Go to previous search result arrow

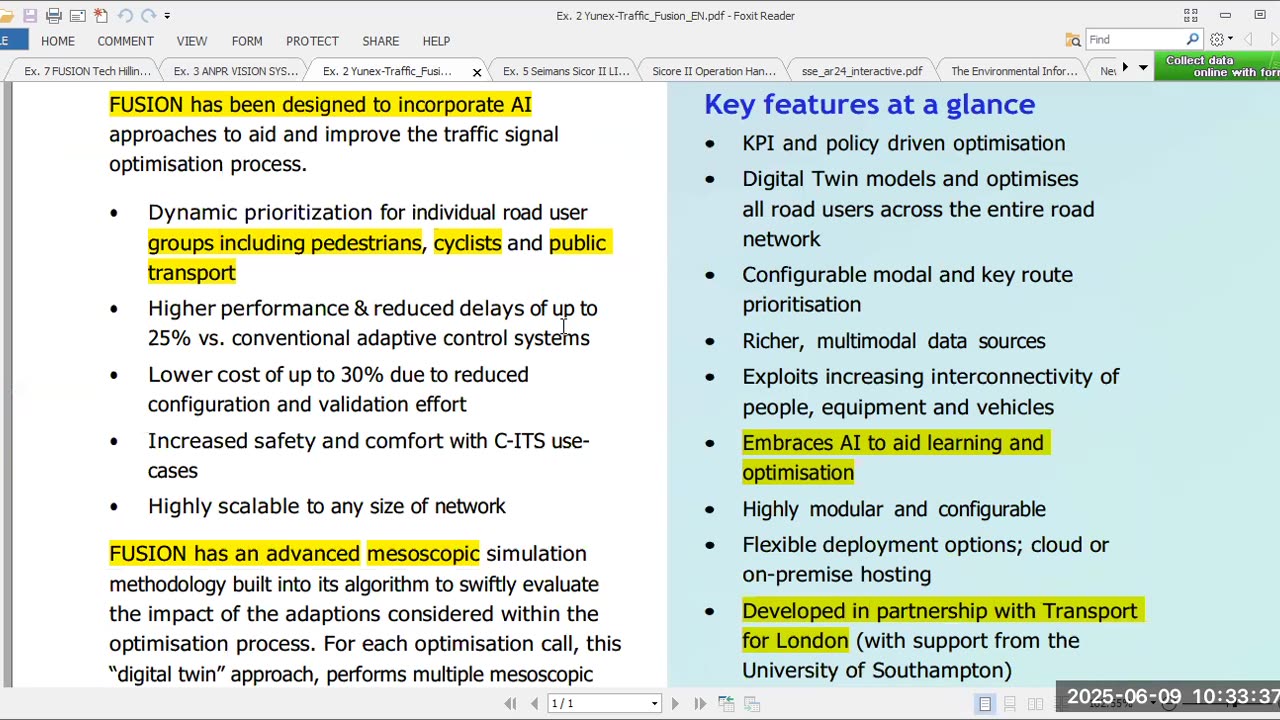point(1248,40)
